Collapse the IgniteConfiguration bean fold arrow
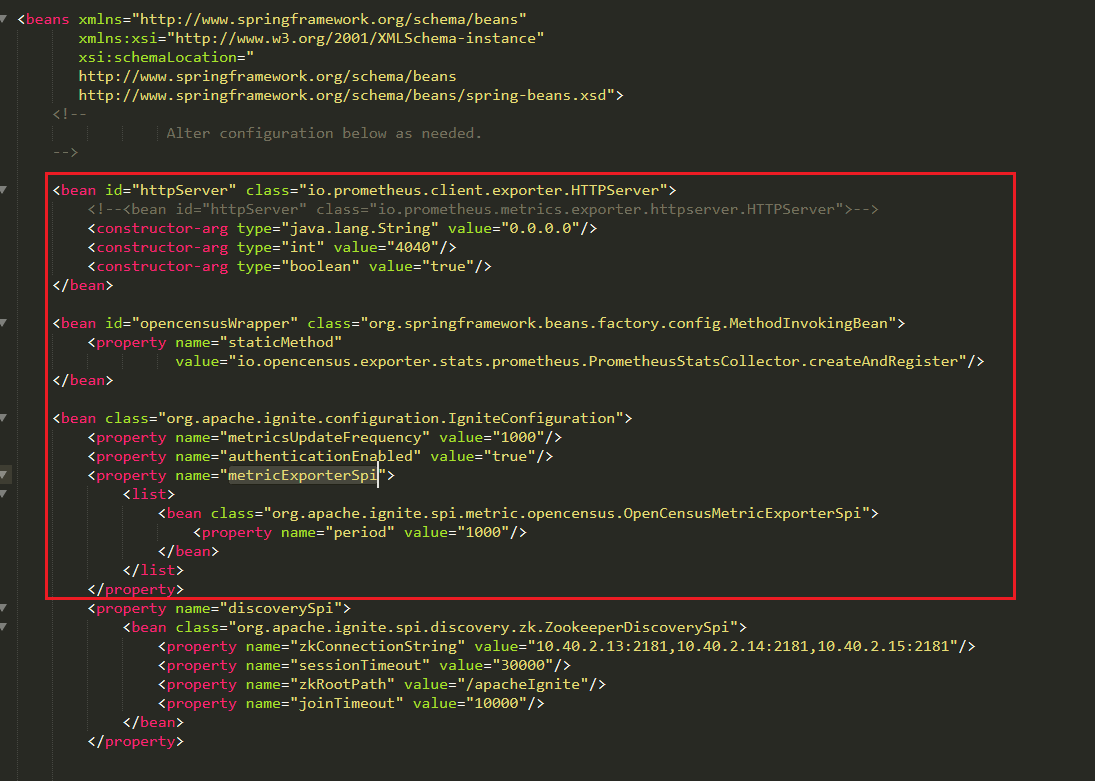The image size is (1095, 781). (5, 418)
